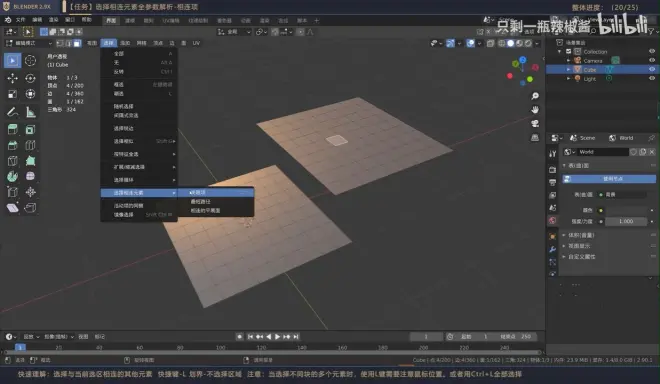Expand the Viewport Display panel
Viewport: 660px width, 384px height.
pyautogui.click(x=579, y=246)
